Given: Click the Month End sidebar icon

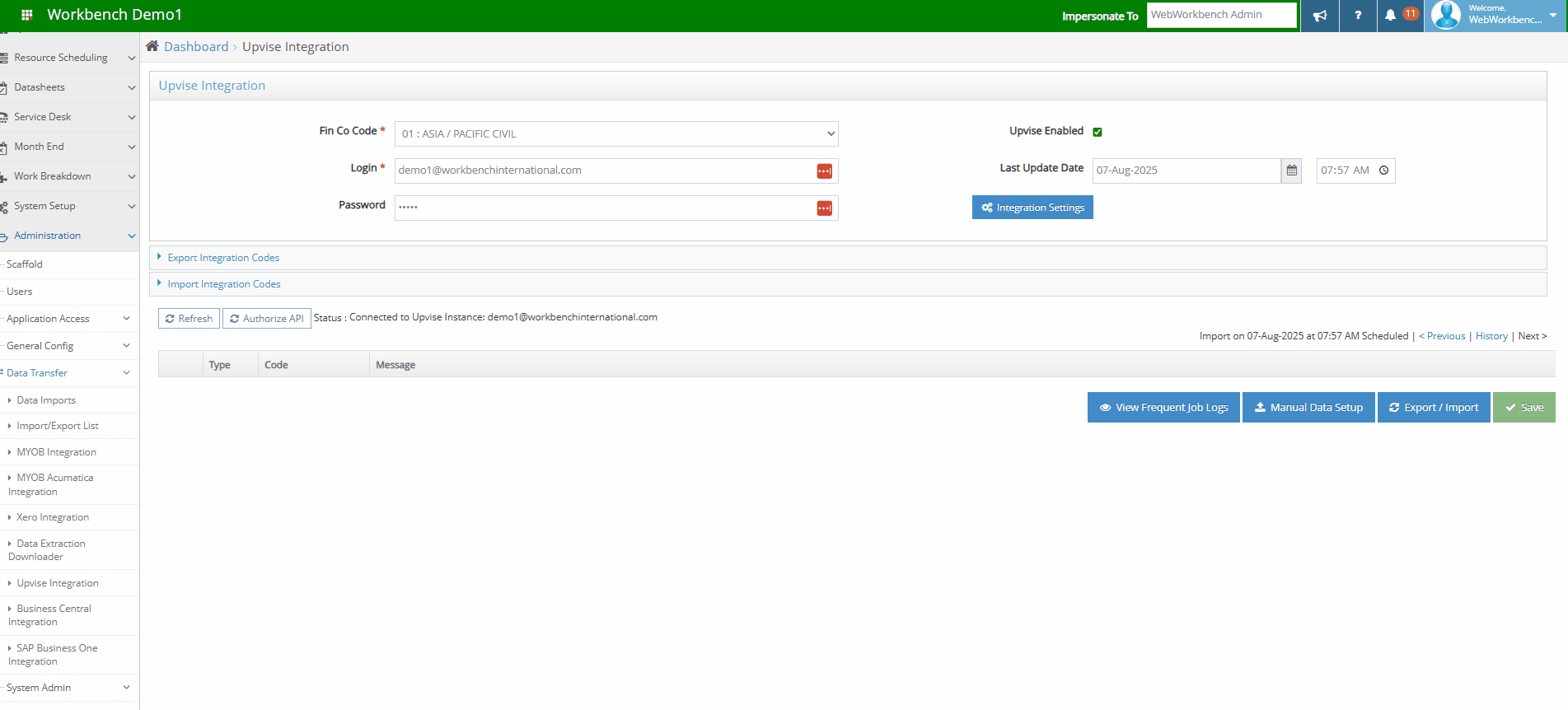Looking at the screenshot, I should click(4, 147).
